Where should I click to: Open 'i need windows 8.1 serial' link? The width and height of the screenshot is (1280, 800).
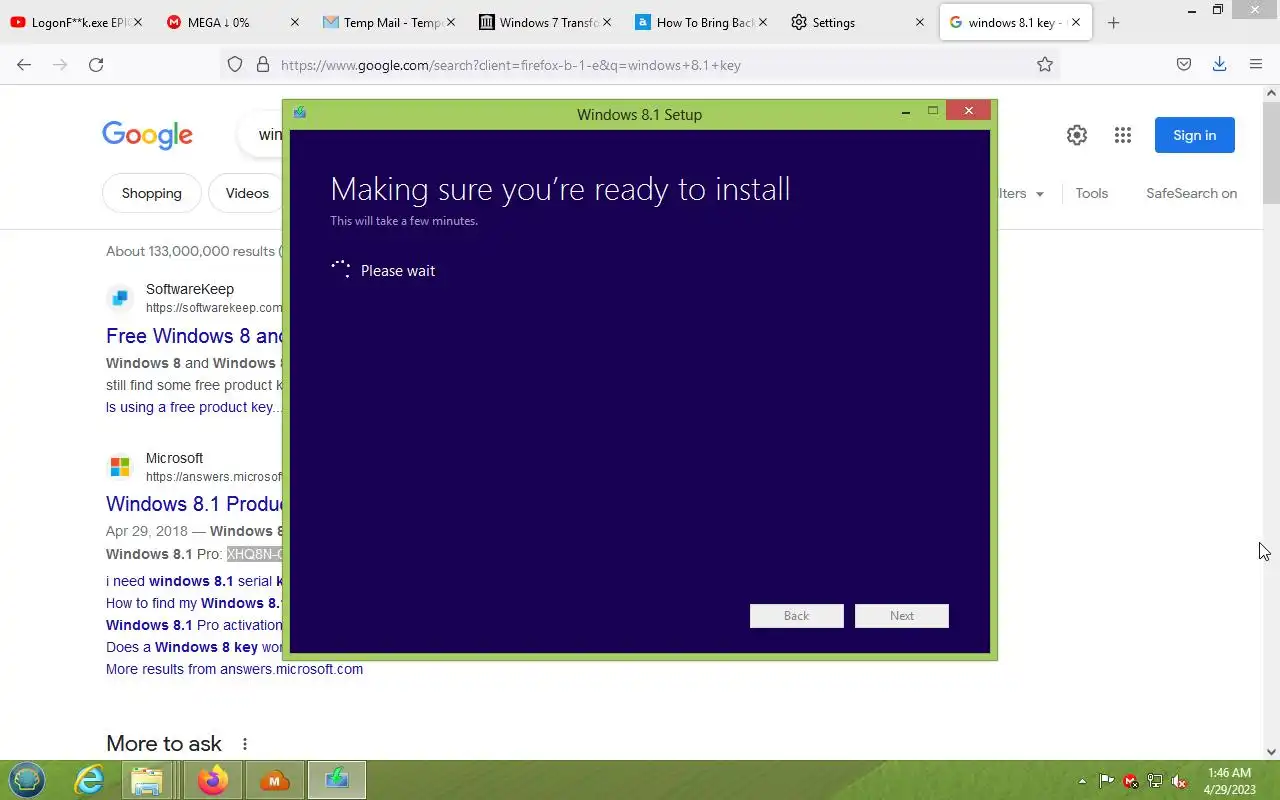pos(195,581)
